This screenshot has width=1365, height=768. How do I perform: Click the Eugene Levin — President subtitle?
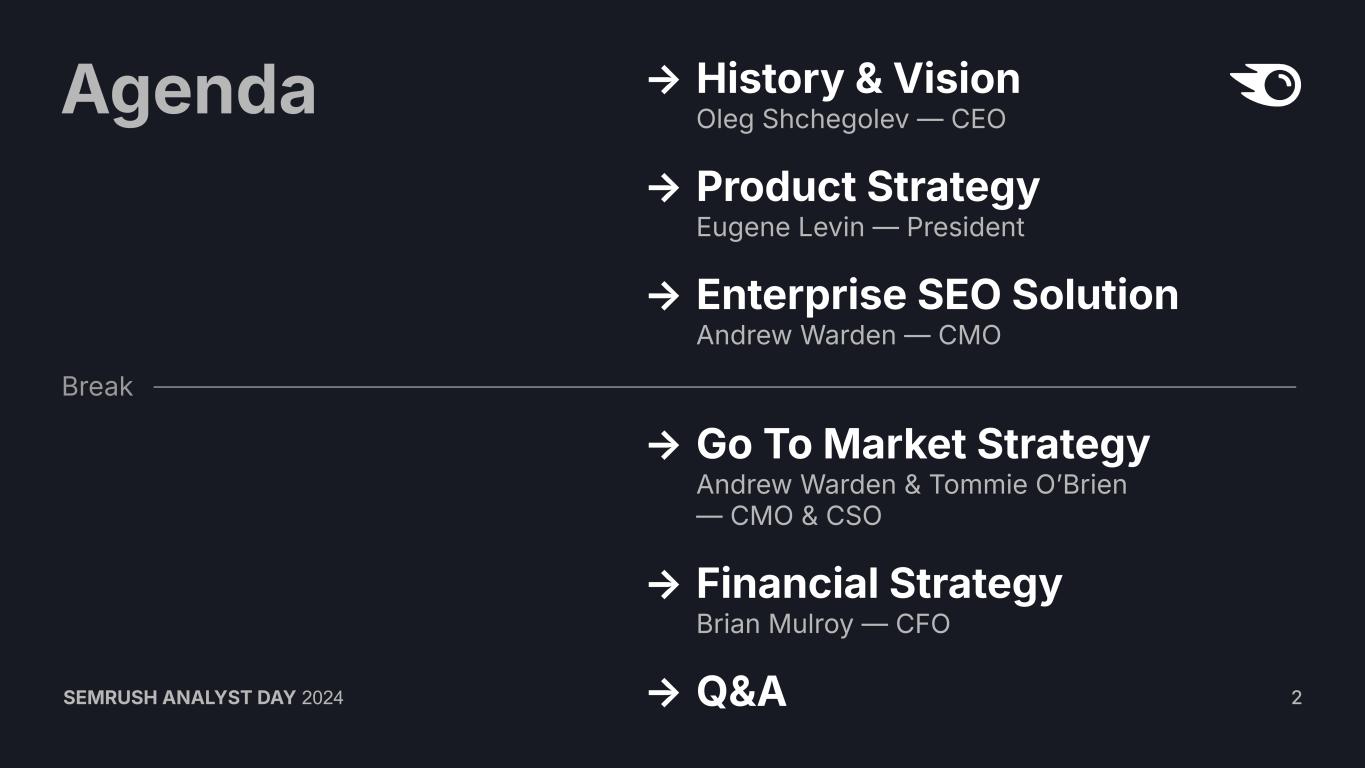pyautogui.click(x=860, y=227)
